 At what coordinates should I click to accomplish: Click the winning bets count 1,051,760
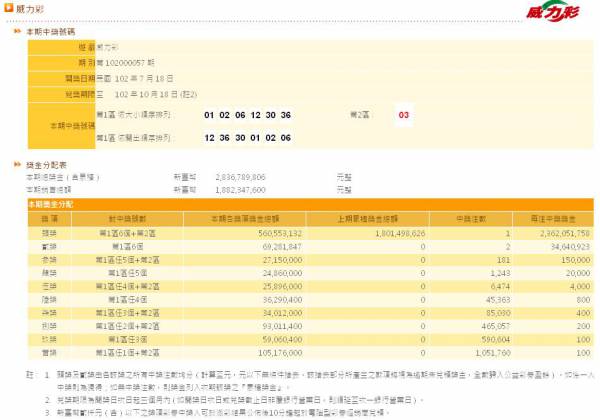click(493, 353)
